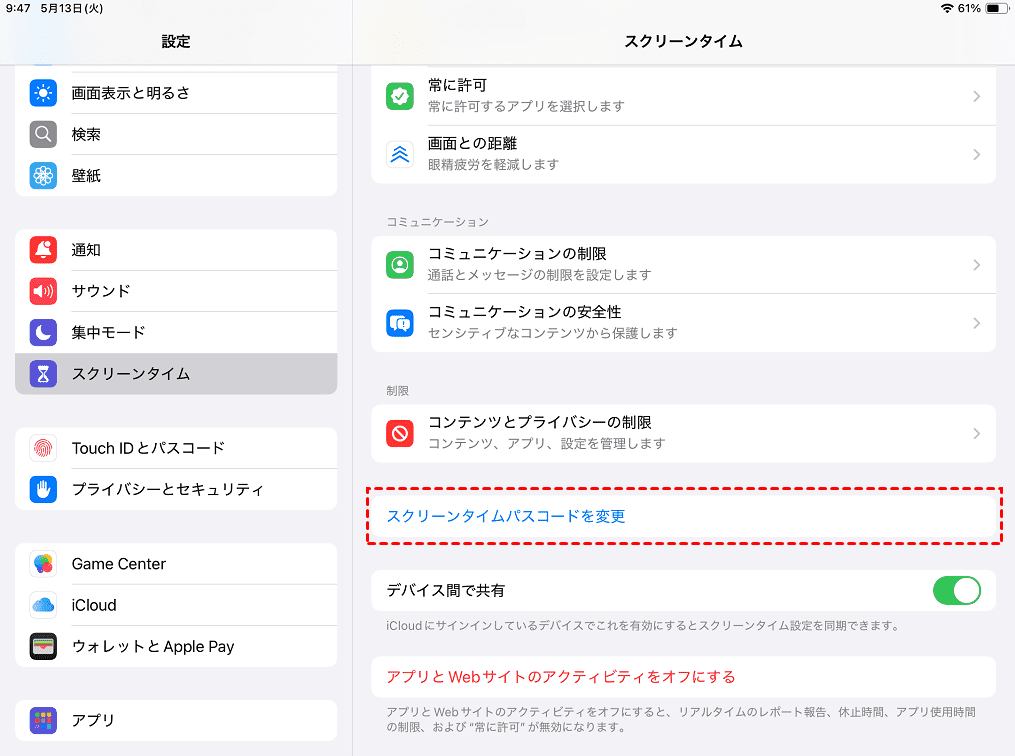Select スクリーンタイム in the sidebar
Image resolution: width=1015 pixels, height=756 pixels.
pos(152,372)
